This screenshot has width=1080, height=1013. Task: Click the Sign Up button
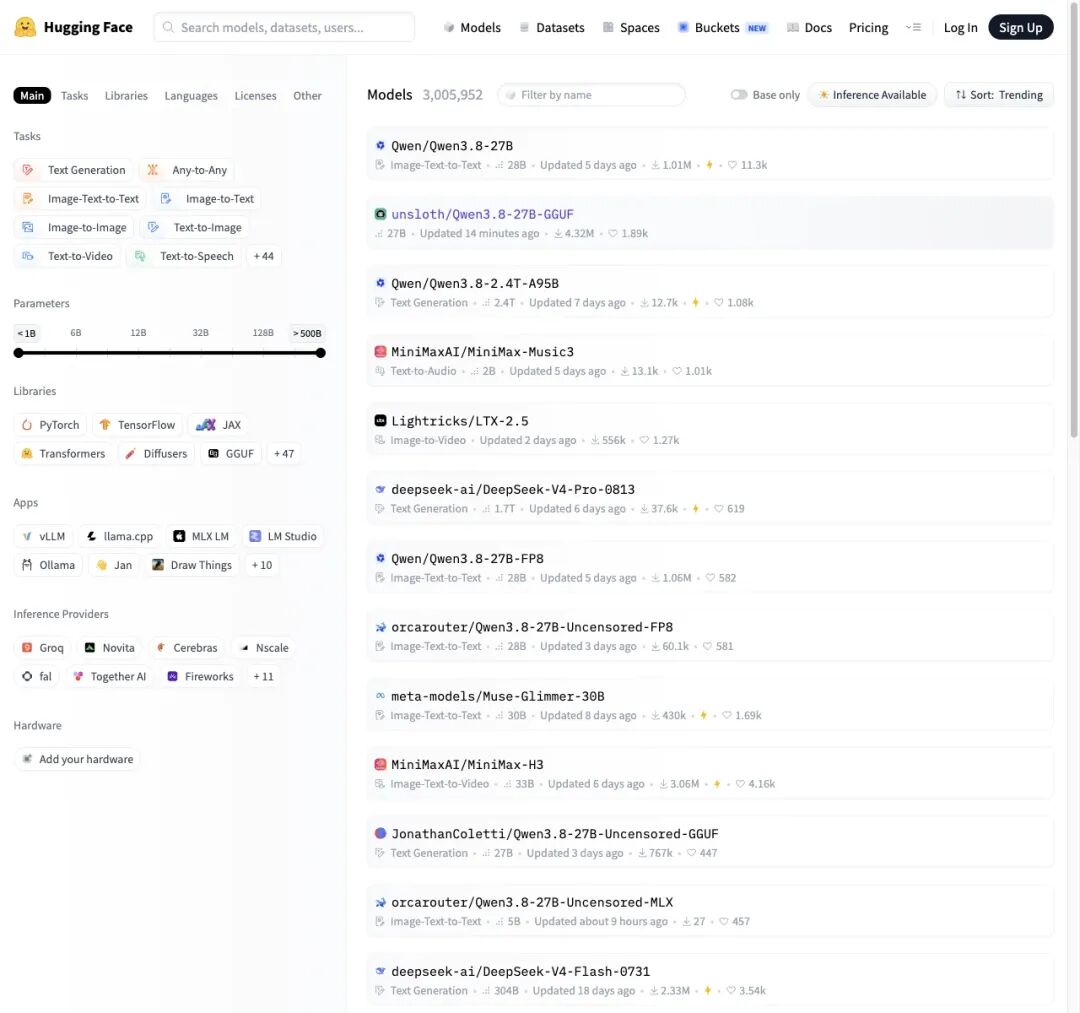point(1020,28)
